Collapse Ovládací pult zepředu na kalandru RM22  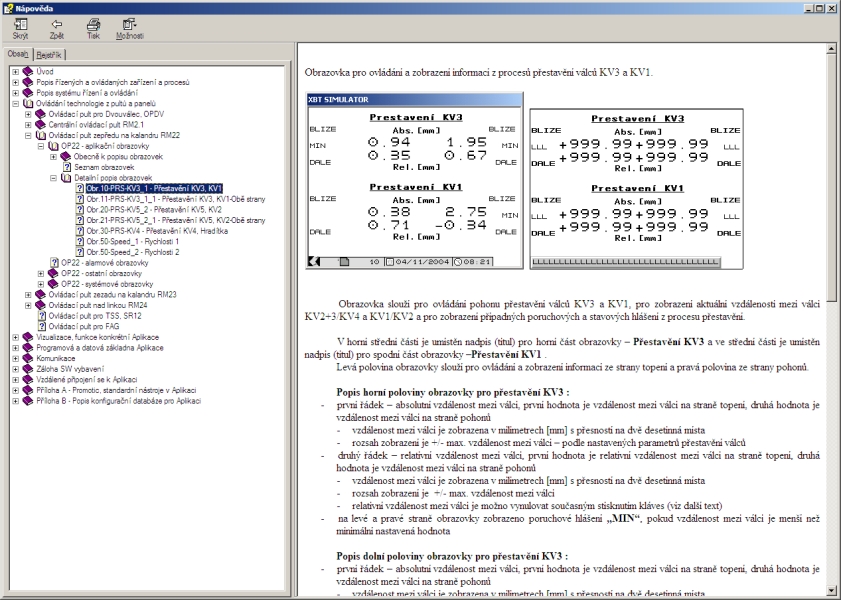click(28, 135)
